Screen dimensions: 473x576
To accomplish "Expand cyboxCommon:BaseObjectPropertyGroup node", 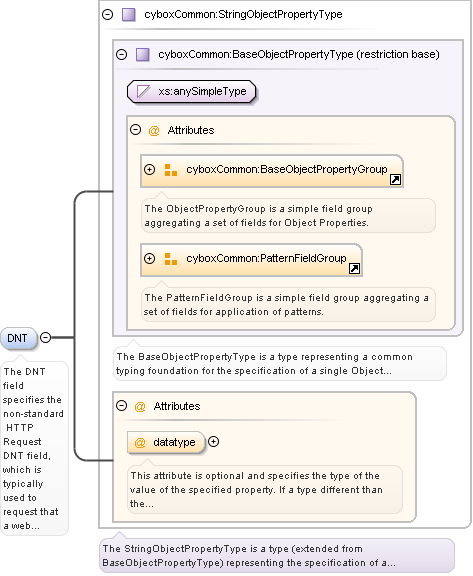I will pyautogui.click(x=149, y=170).
